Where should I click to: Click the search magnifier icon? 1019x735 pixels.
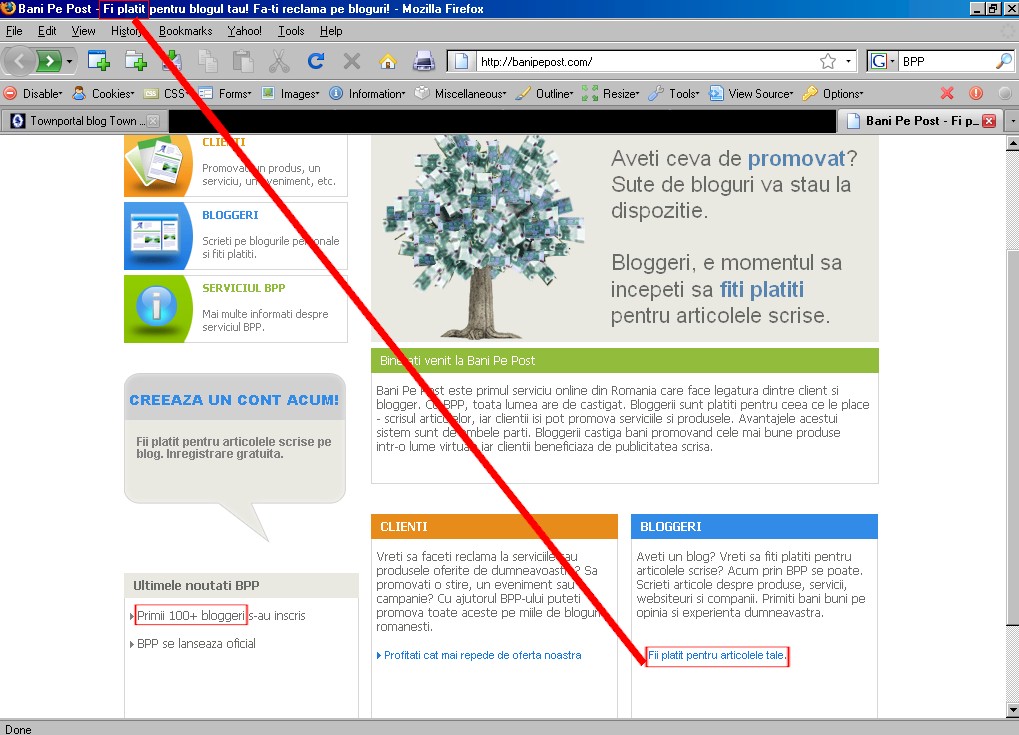[x=1004, y=61]
